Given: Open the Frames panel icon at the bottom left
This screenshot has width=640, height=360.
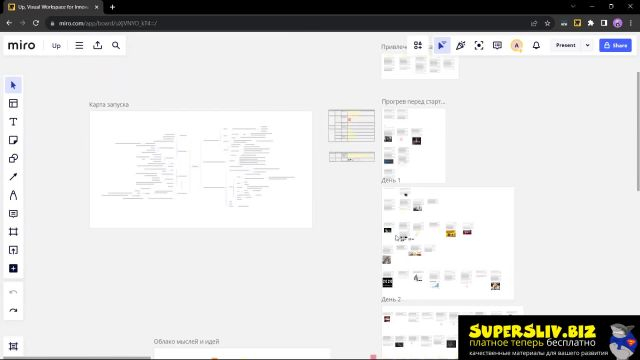Looking at the screenshot, I should (13, 346).
